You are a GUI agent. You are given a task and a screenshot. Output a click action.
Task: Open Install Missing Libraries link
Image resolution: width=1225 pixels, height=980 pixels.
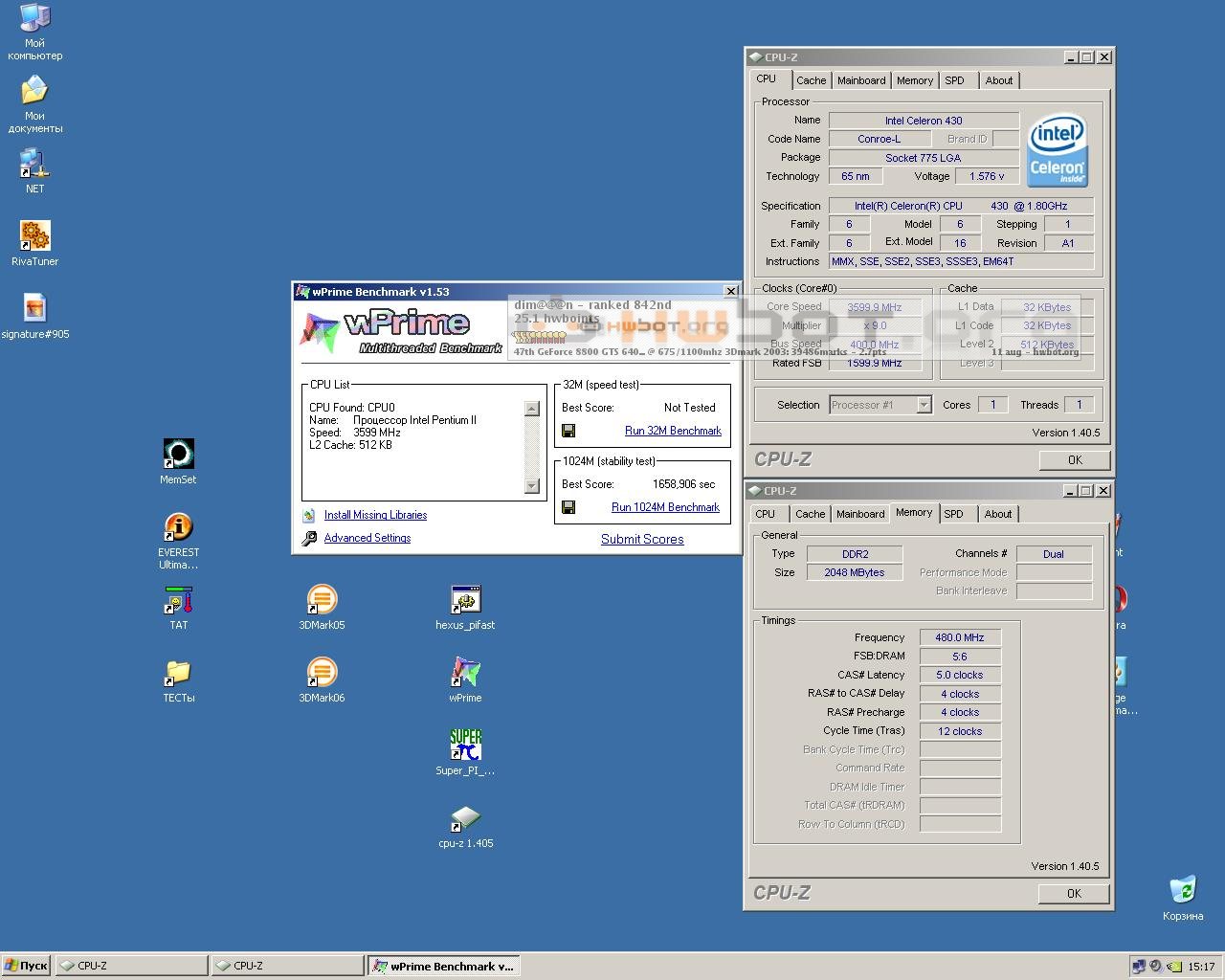click(x=375, y=515)
